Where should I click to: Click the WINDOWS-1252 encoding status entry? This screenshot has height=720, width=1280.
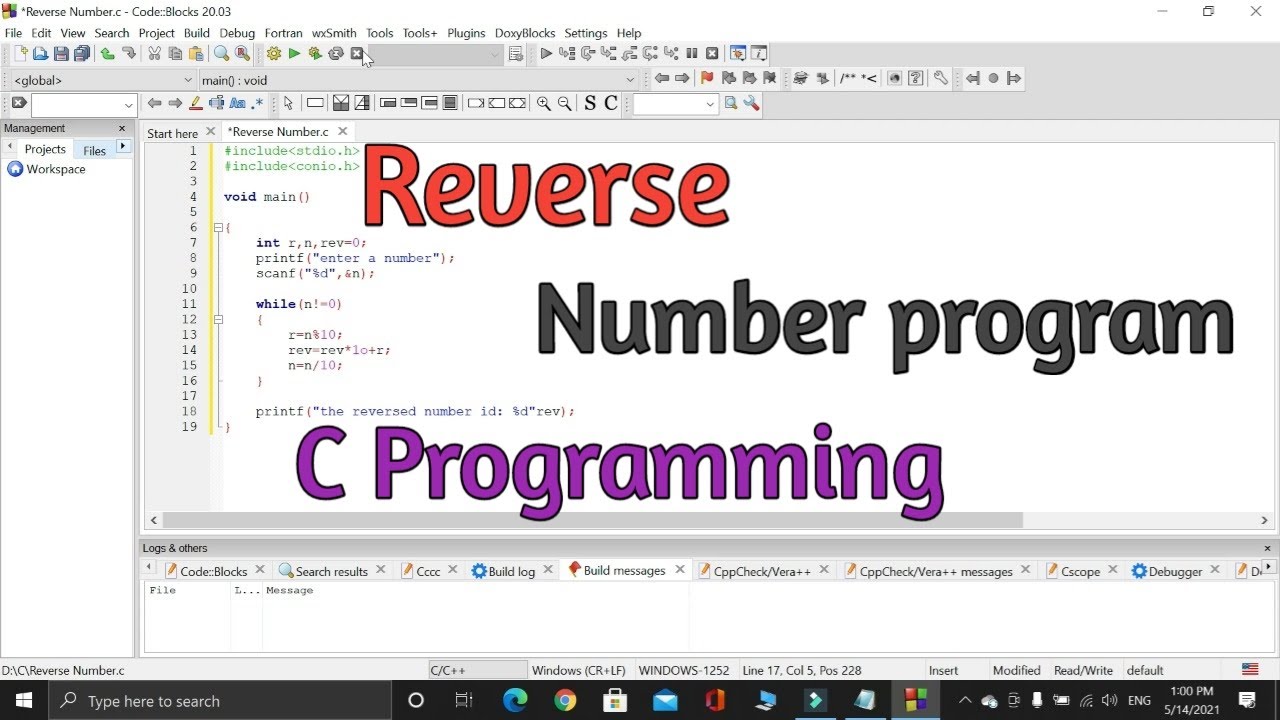click(684, 670)
